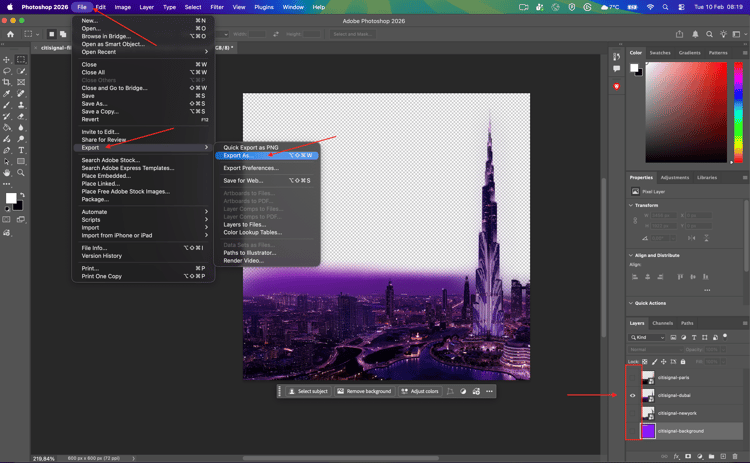Select the Crop tool in the toolbar
This screenshot has width=750, height=463.
(7, 82)
